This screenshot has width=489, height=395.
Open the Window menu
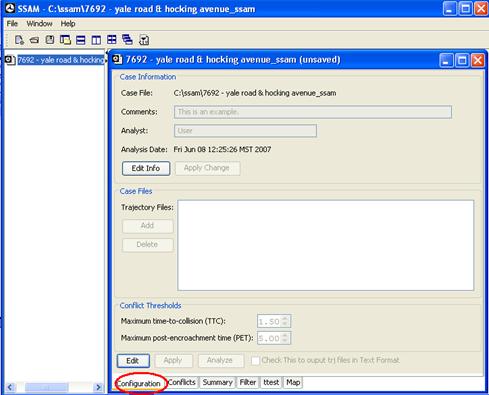(x=39, y=24)
